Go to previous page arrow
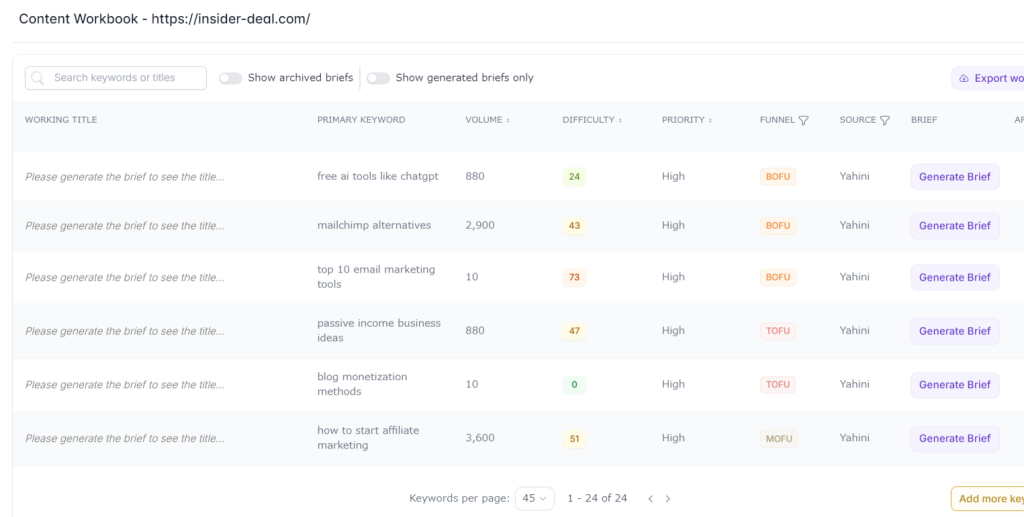The height and width of the screenshot is (517, 1024). pos(650,499)
